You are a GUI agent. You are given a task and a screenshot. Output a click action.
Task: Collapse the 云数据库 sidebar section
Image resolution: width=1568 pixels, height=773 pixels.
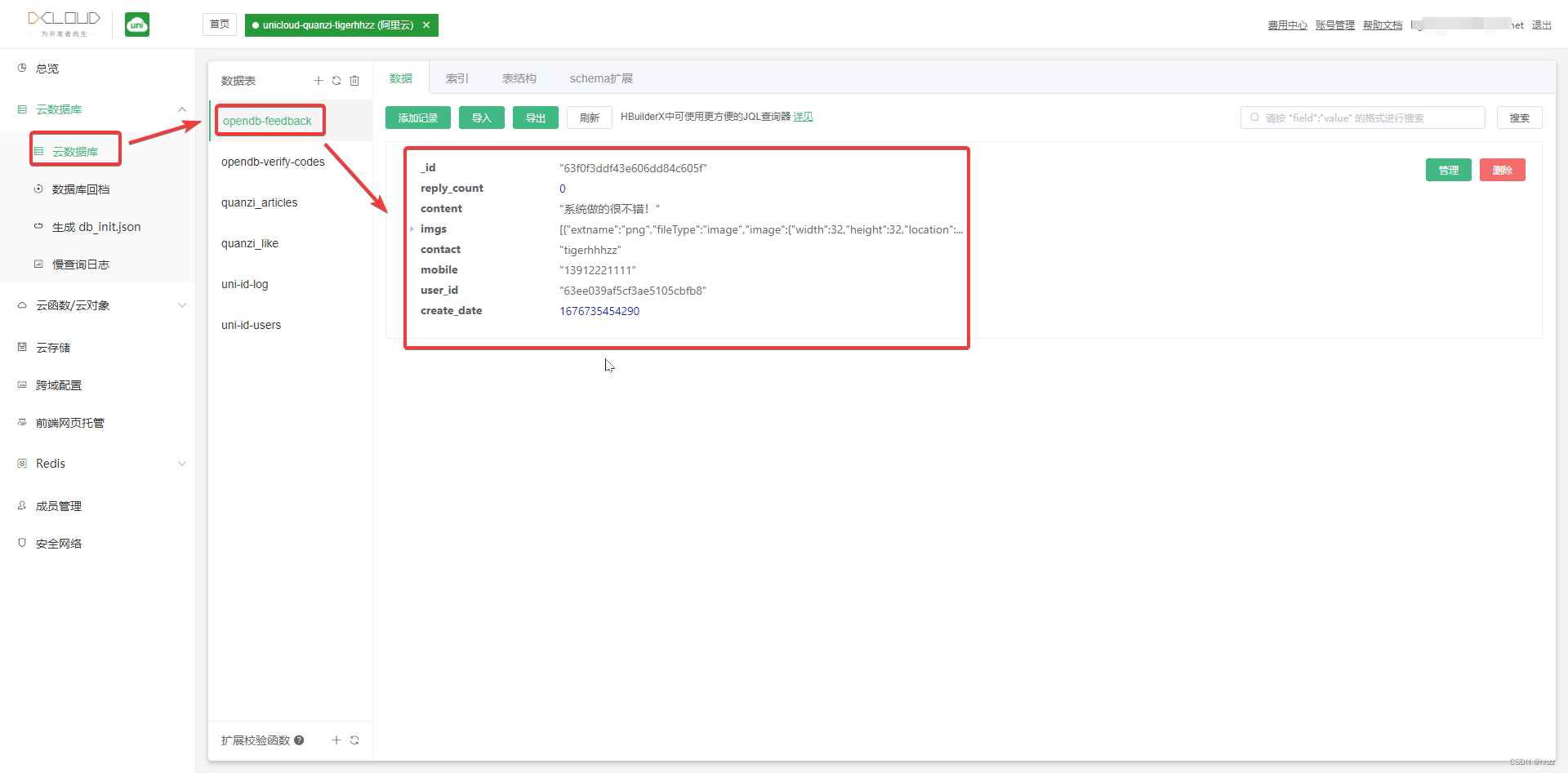coord(182,109)
